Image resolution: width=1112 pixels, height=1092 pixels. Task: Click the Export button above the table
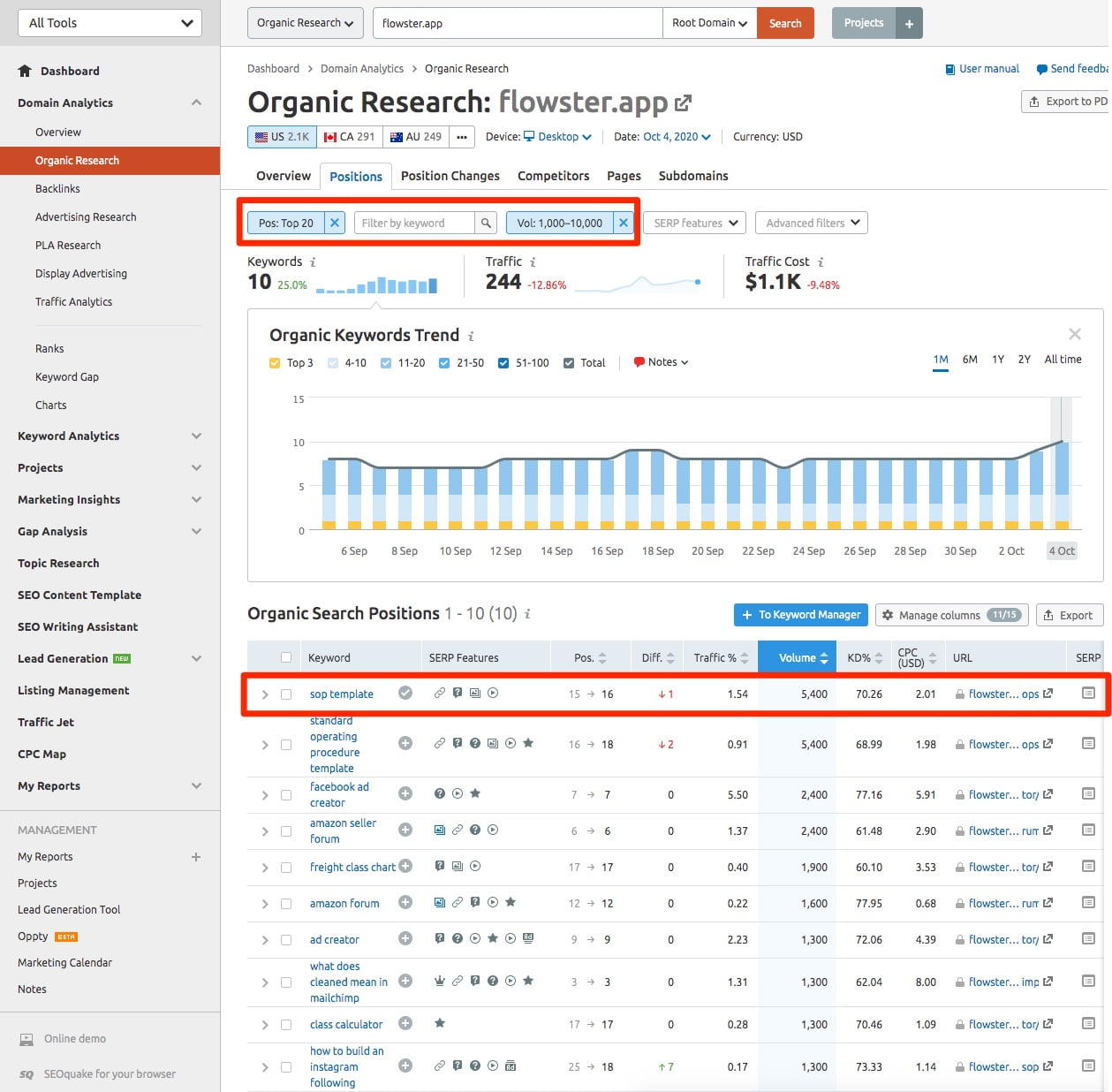(1069, 615)
